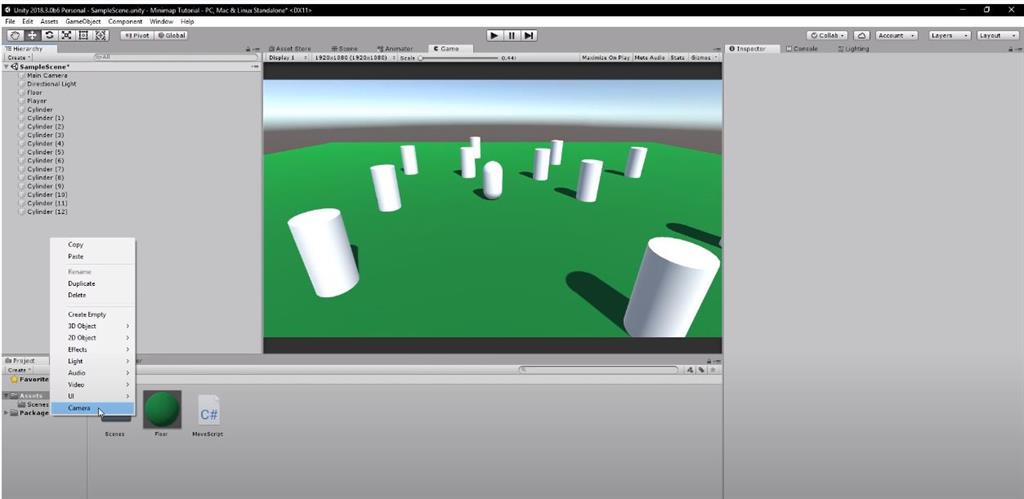The height and width of the screenshot is (499, 1024).
Task: Toggle Stats overlay in Game view
Action: coord(677,57)
